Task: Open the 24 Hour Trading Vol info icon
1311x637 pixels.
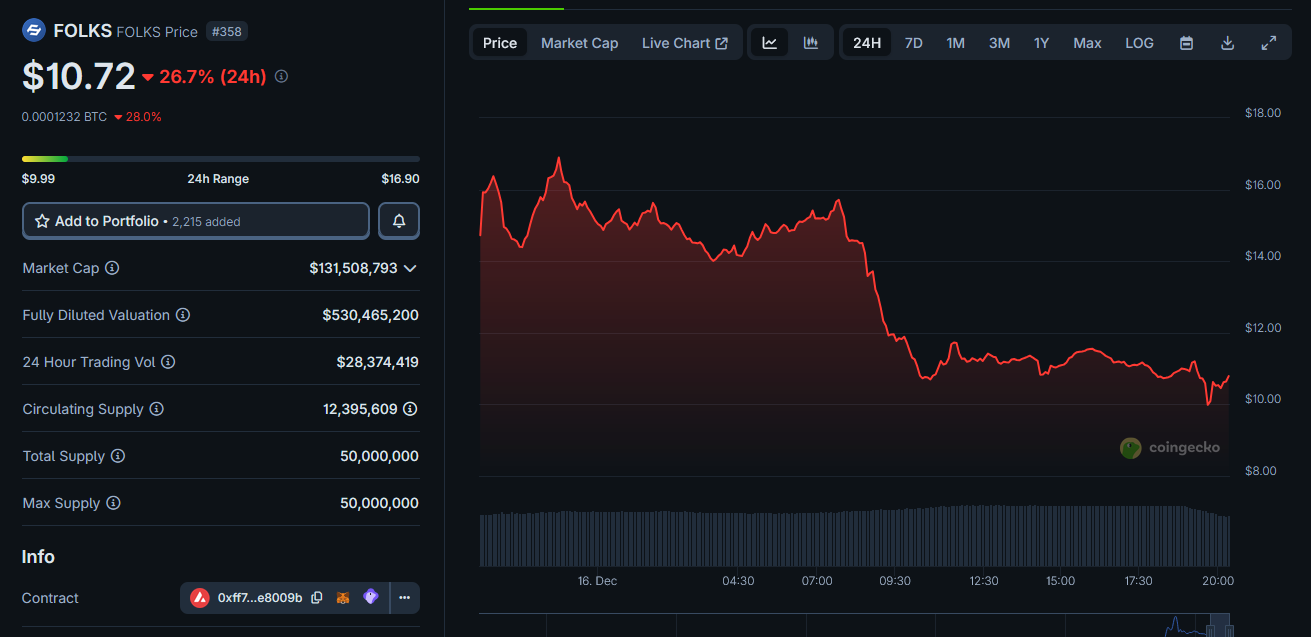Action: click(x=168, y=362)
